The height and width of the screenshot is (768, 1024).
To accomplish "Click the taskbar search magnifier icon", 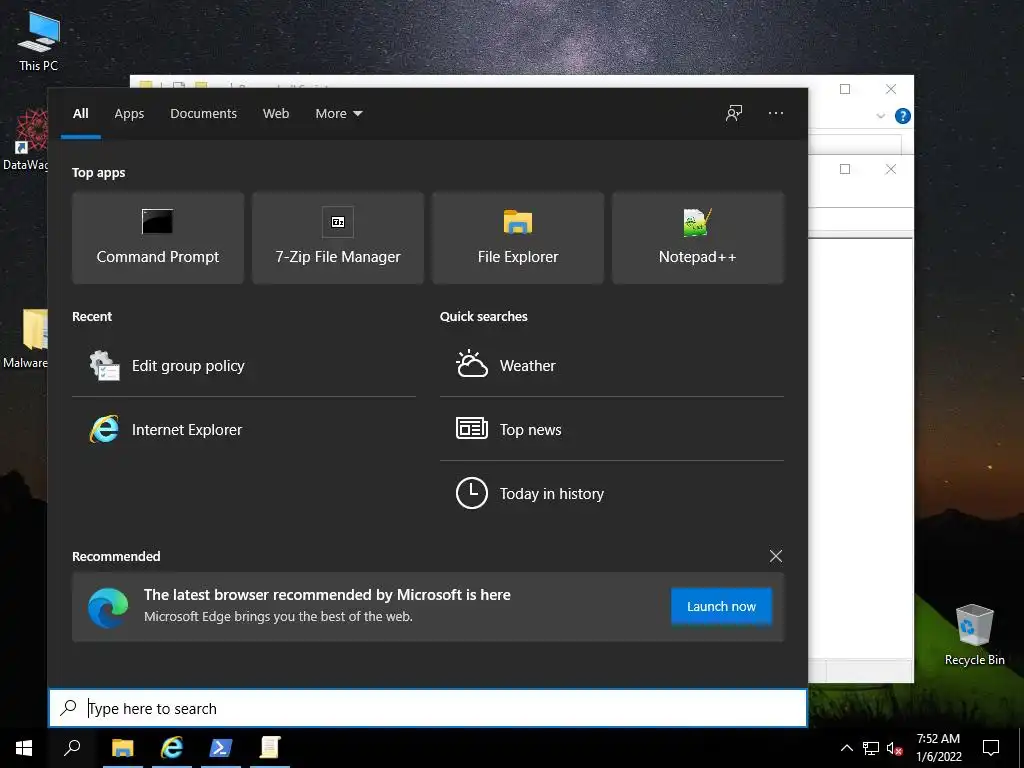I will [x=72, y=748].
